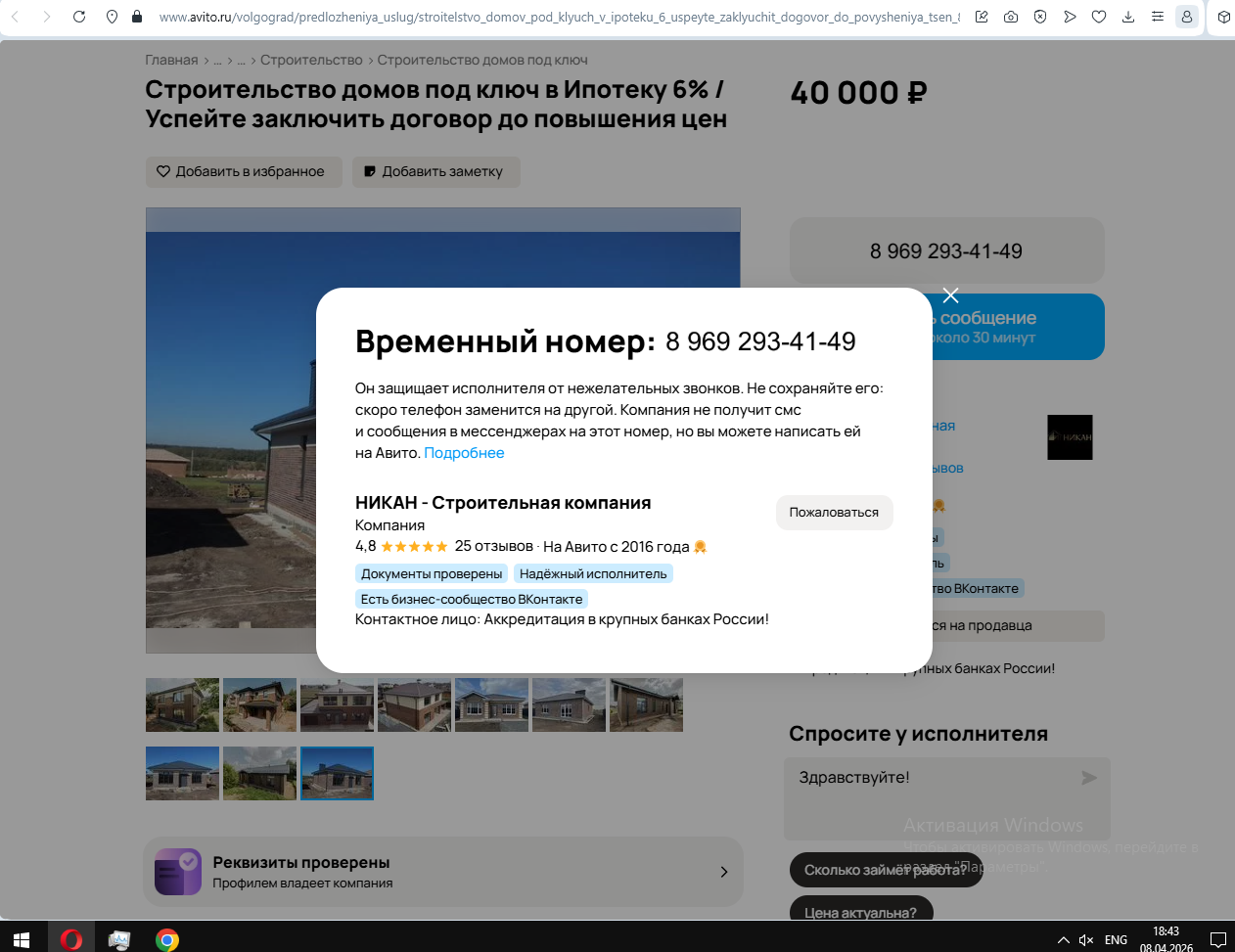
Task: Open the notification center icon
Action: [1218, 940]
